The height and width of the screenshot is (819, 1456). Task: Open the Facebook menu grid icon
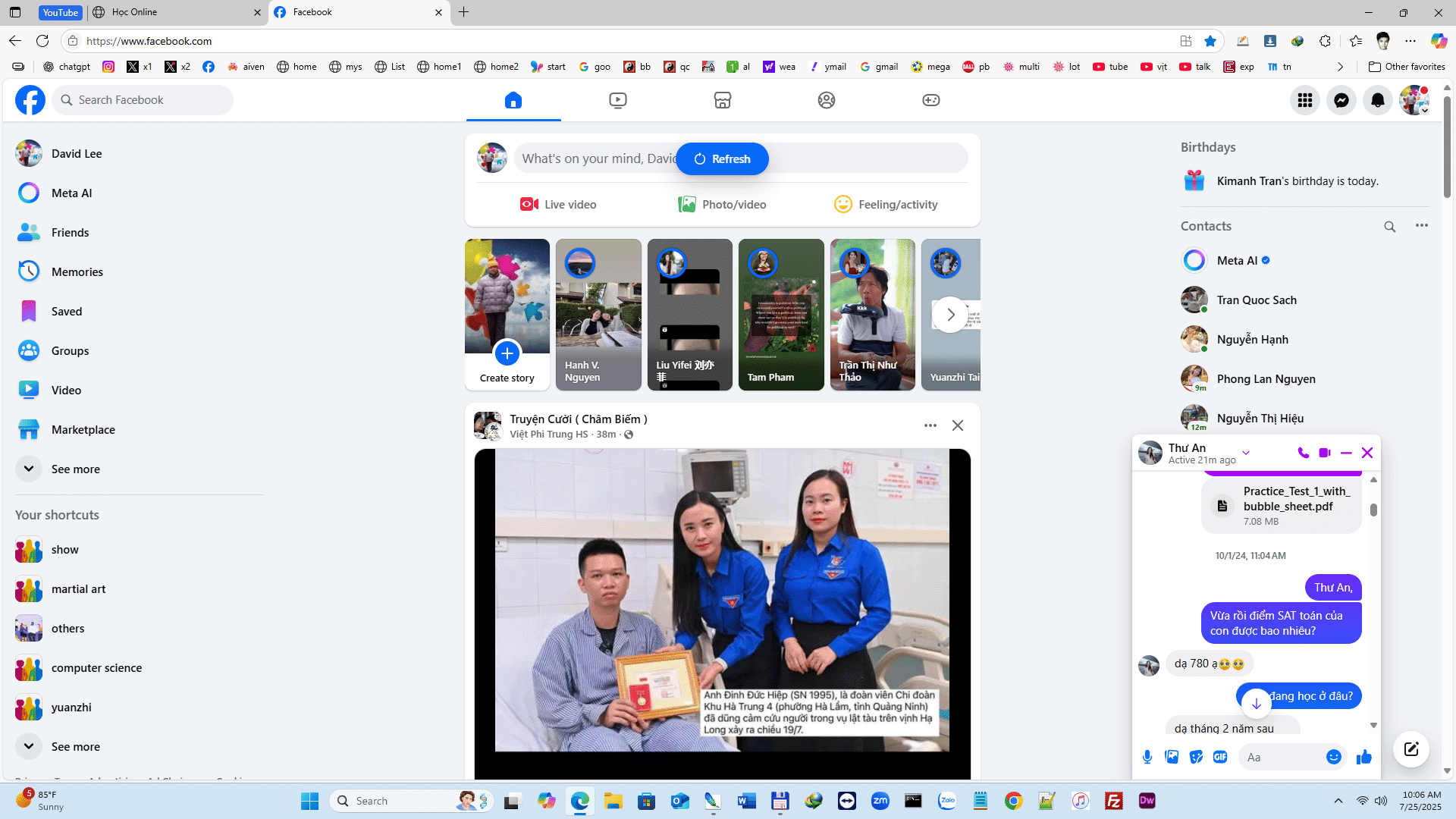coord(1304,100)
